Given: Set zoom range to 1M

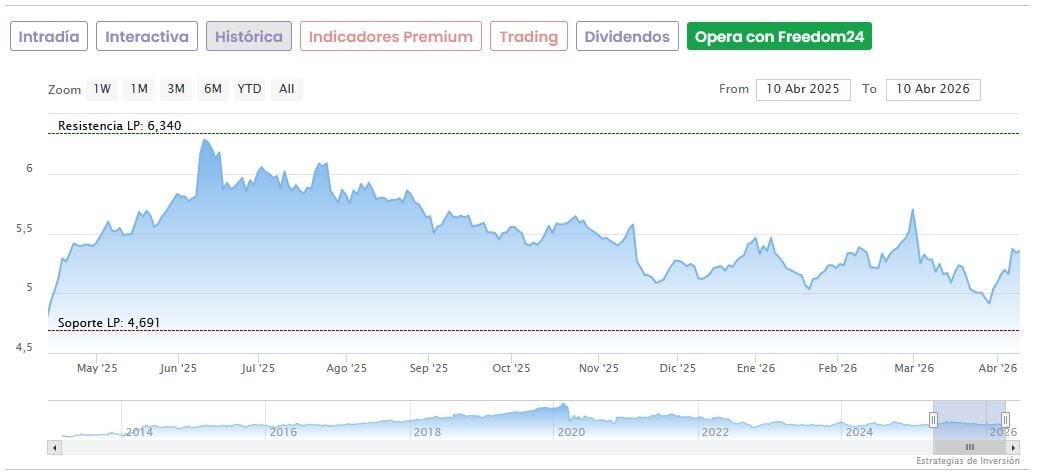Looking at the screenshot, I should click(x=139, y=89).
